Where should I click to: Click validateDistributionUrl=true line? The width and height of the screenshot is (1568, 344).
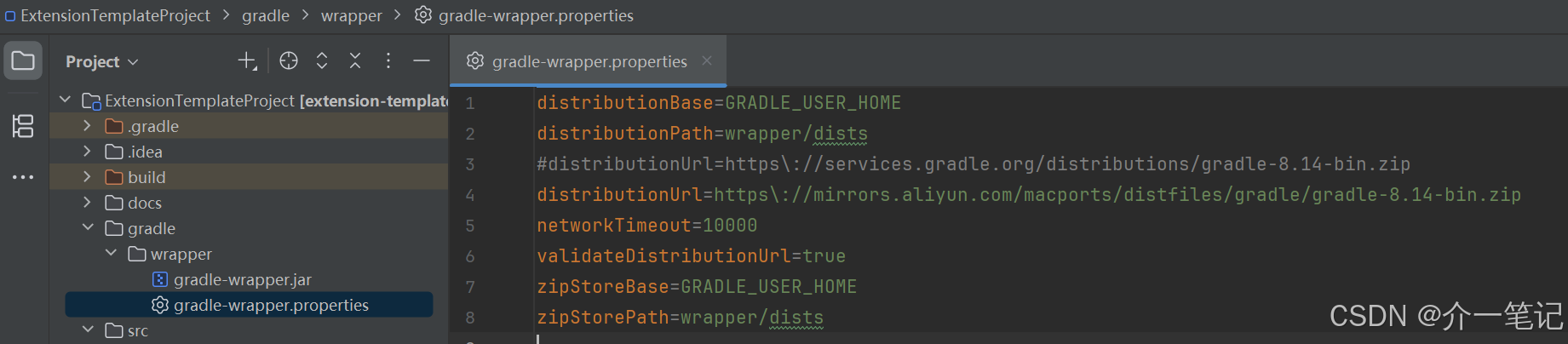tap(691, 256)
